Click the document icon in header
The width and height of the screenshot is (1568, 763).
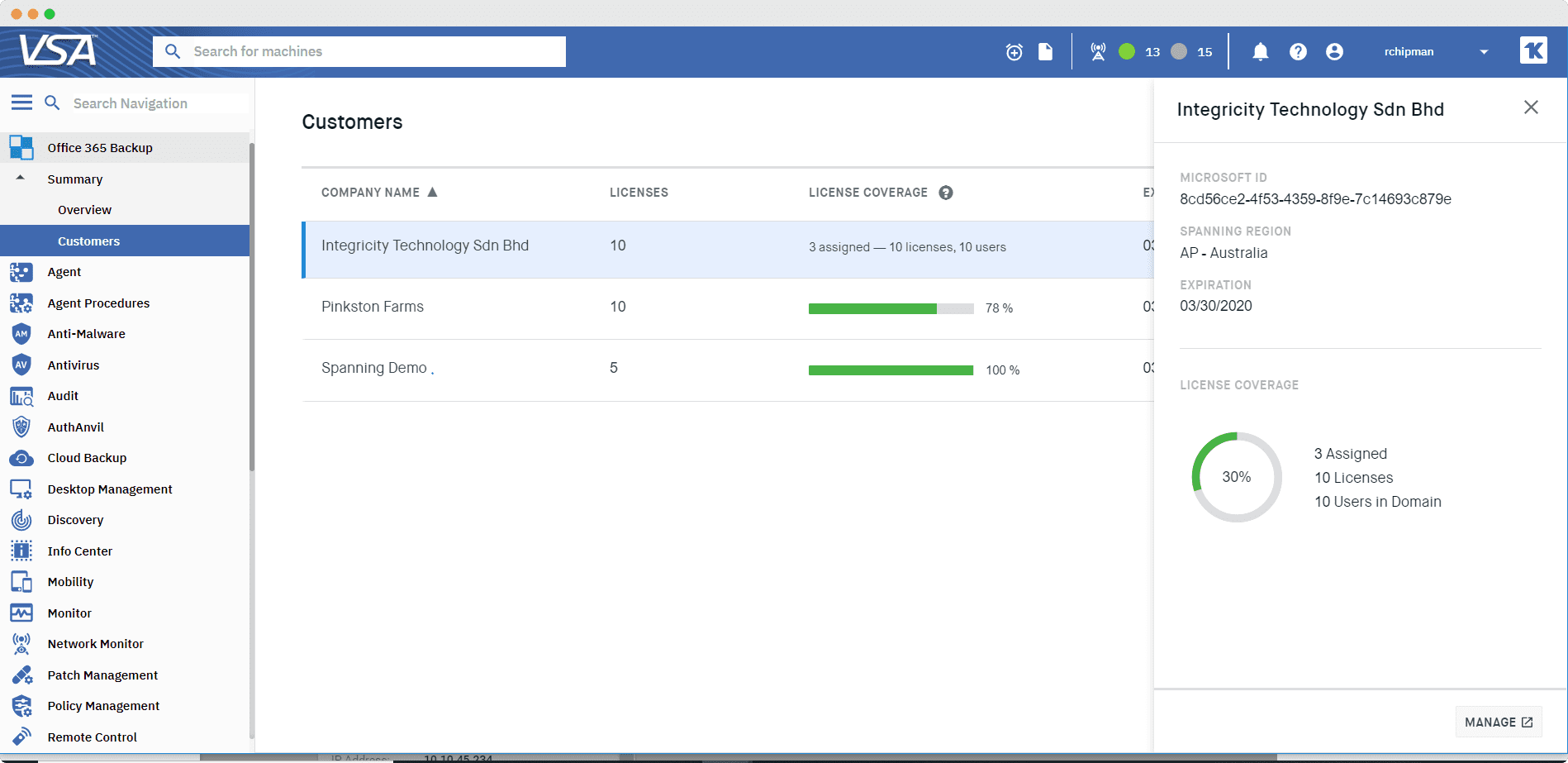pos(1046,52)
